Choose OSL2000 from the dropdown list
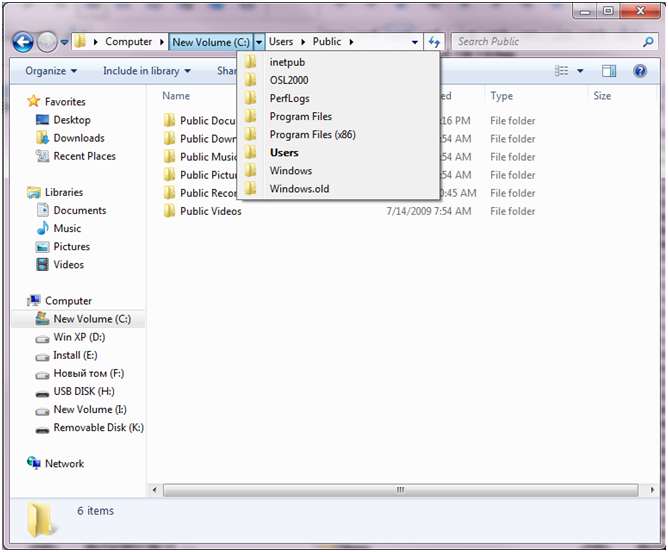This screenshot has height=552, width=668. (338, 80)
